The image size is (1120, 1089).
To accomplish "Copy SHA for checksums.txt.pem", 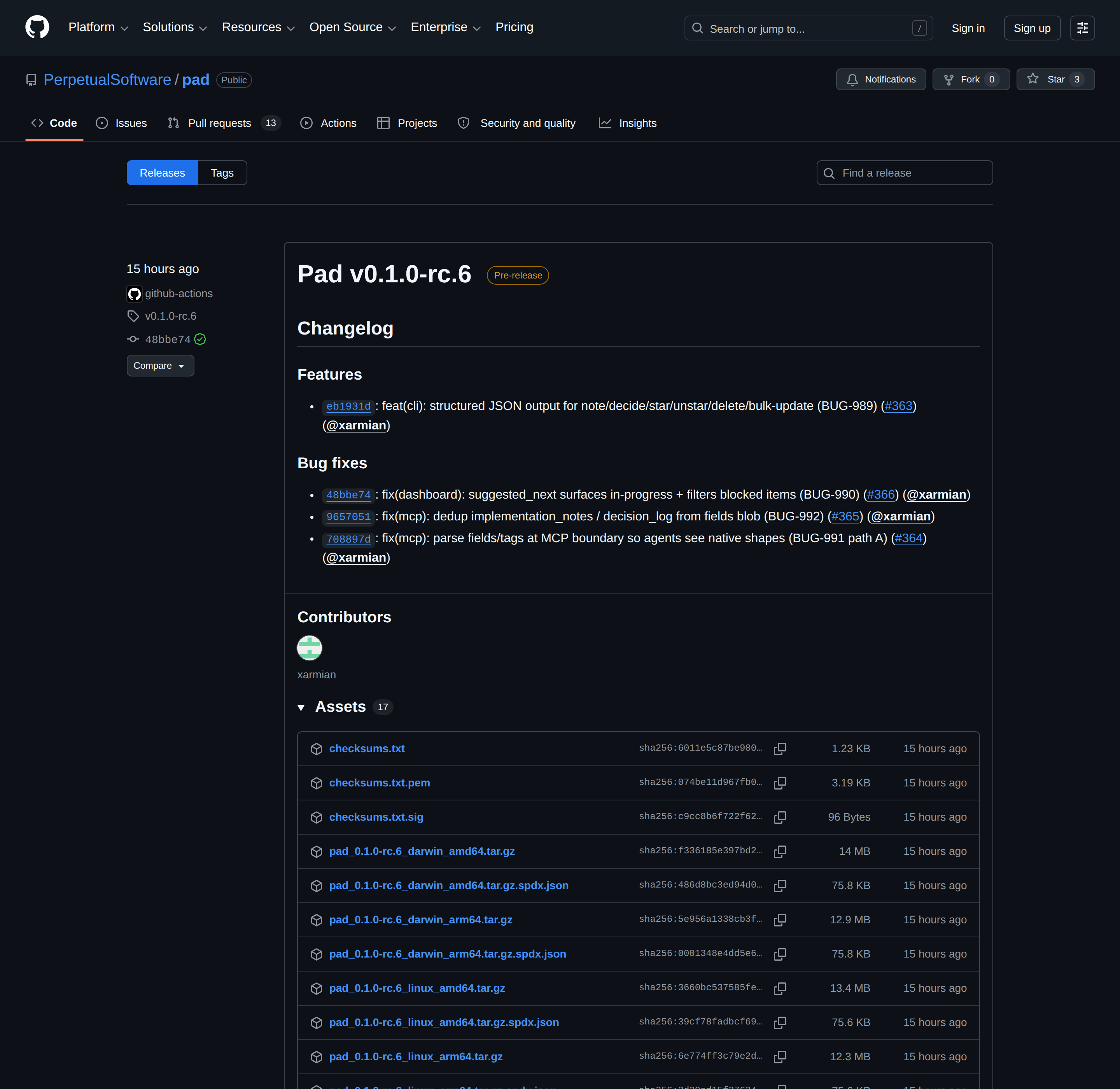I will click(780, 783).
